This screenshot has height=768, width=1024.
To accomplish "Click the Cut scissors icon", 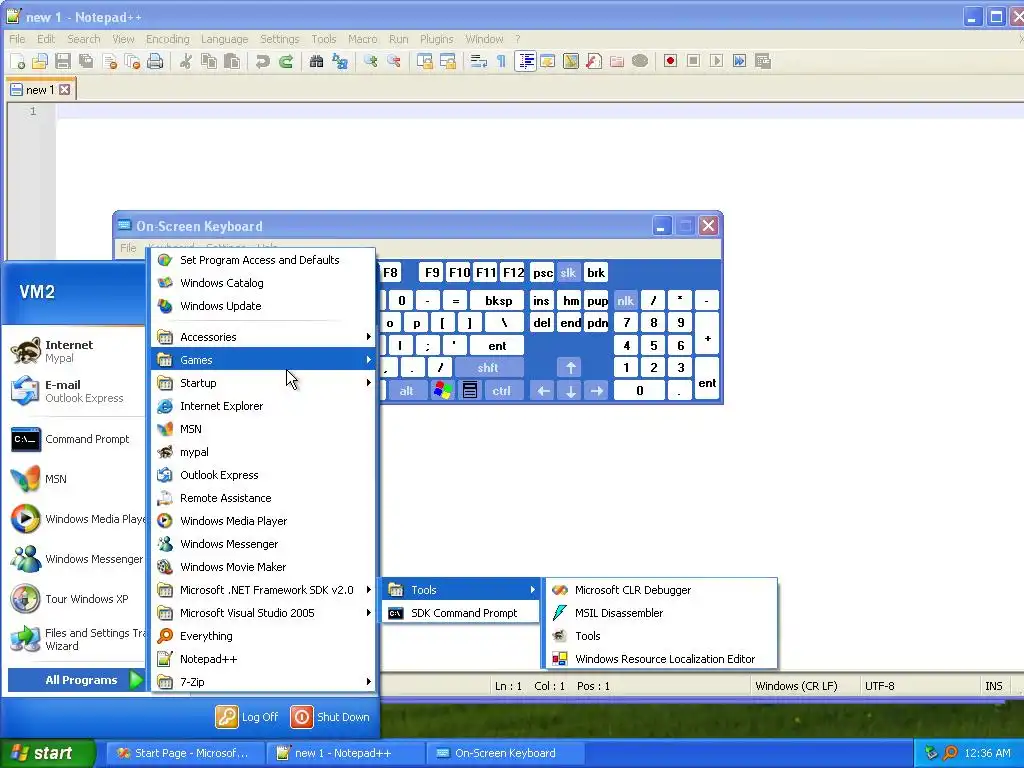I will (x=186, y=61).
